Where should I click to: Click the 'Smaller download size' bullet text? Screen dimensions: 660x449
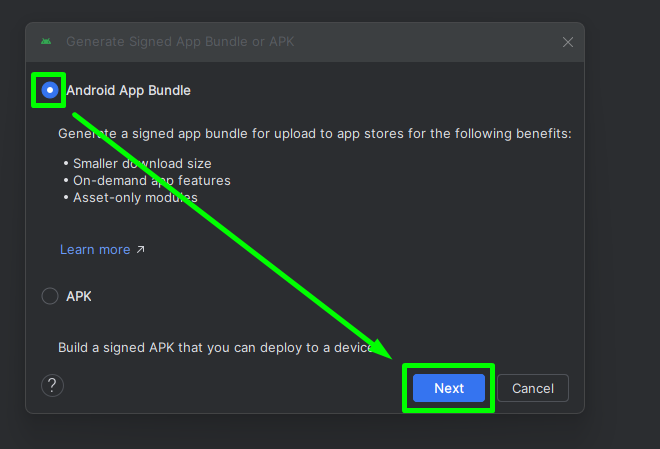click(142, 163)
